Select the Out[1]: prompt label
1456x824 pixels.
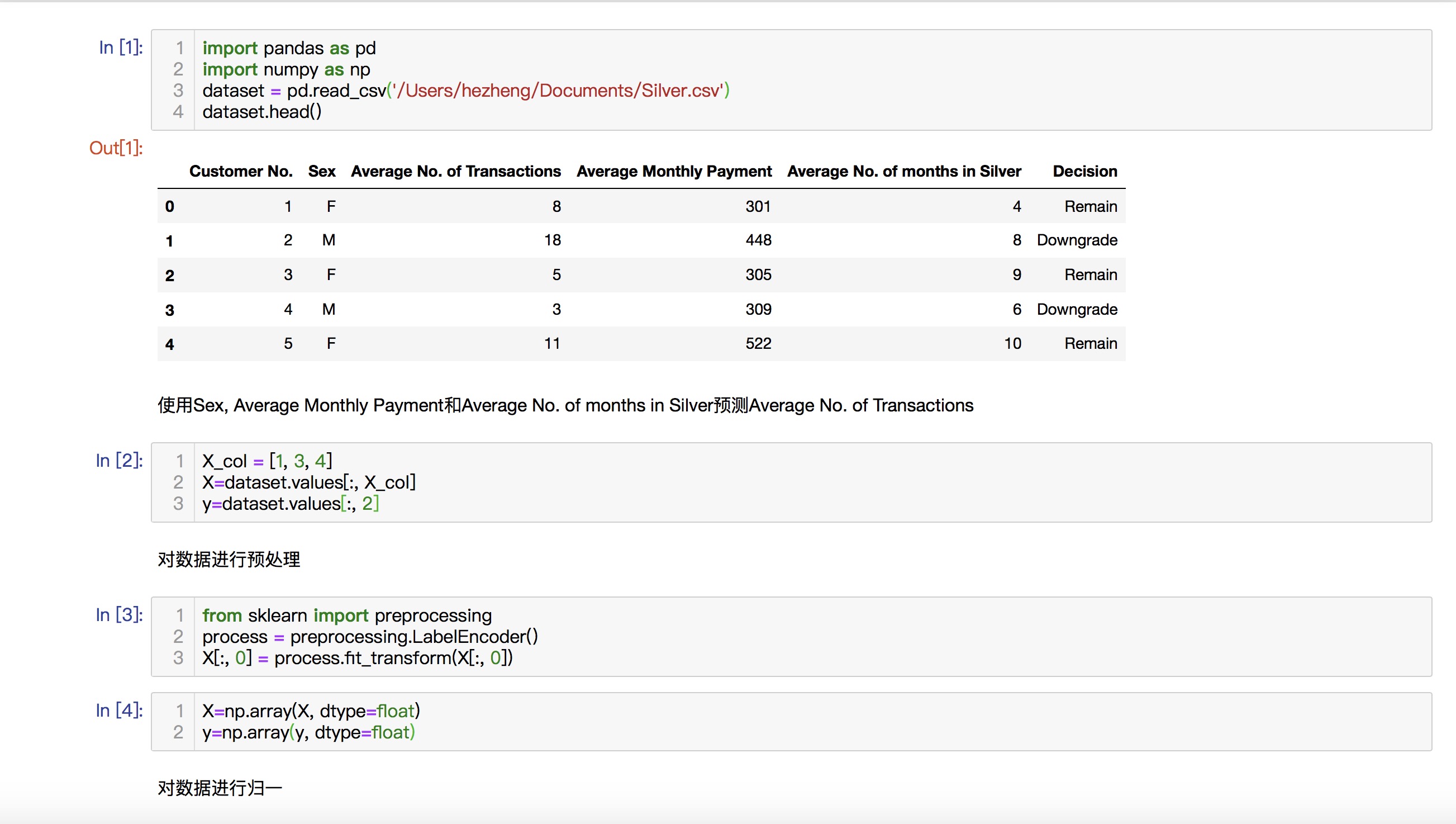point(116,148)
